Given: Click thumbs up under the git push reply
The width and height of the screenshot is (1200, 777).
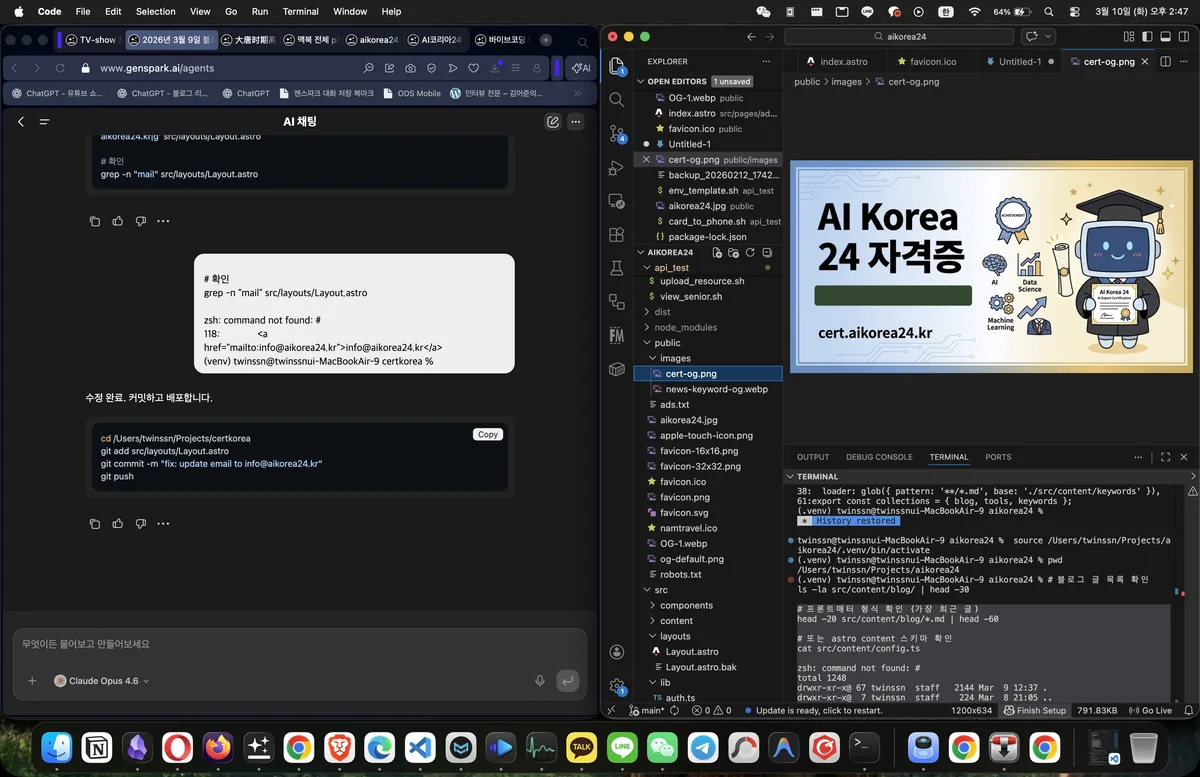Looking at the screenshot, I should coord(118,523).
